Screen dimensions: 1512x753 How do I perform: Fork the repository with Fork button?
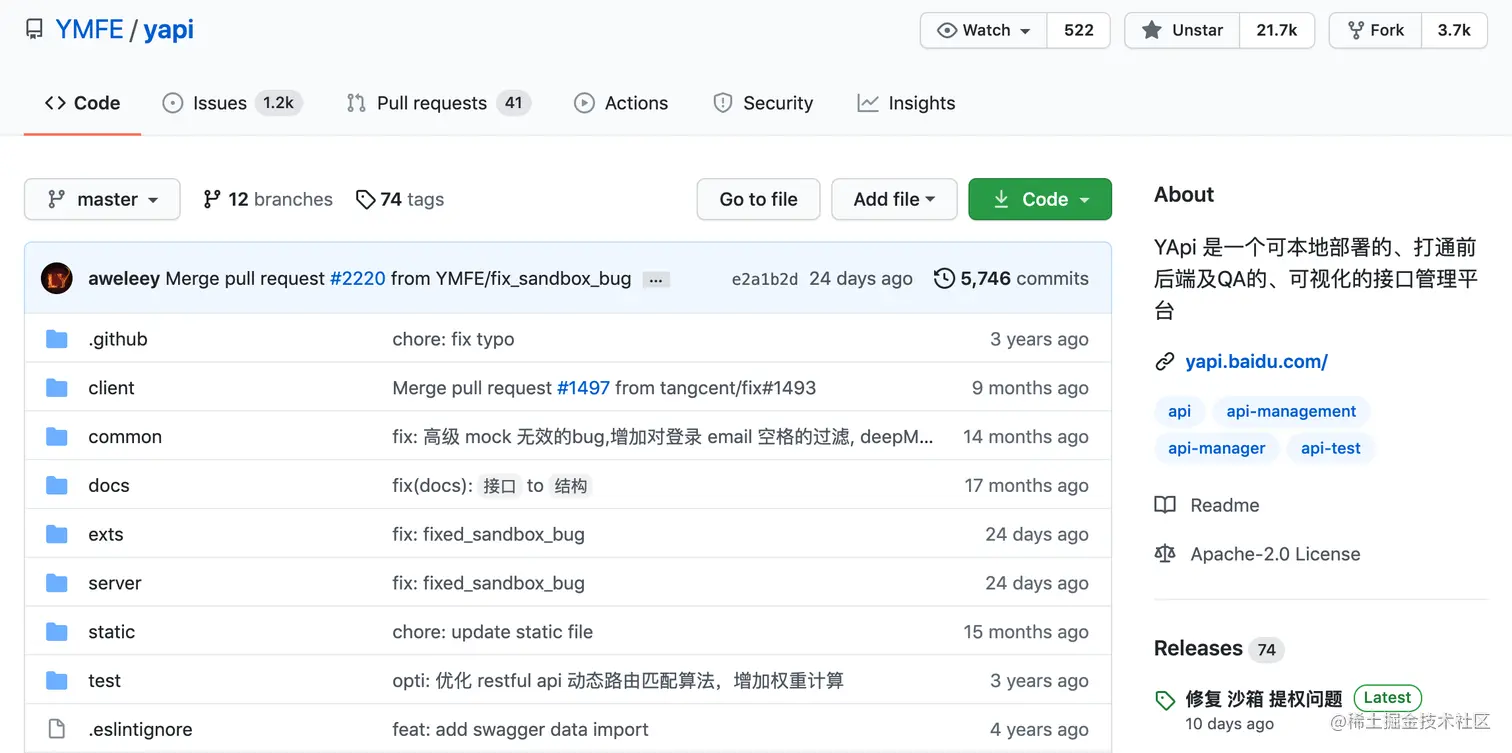(x=1376, y=30)
